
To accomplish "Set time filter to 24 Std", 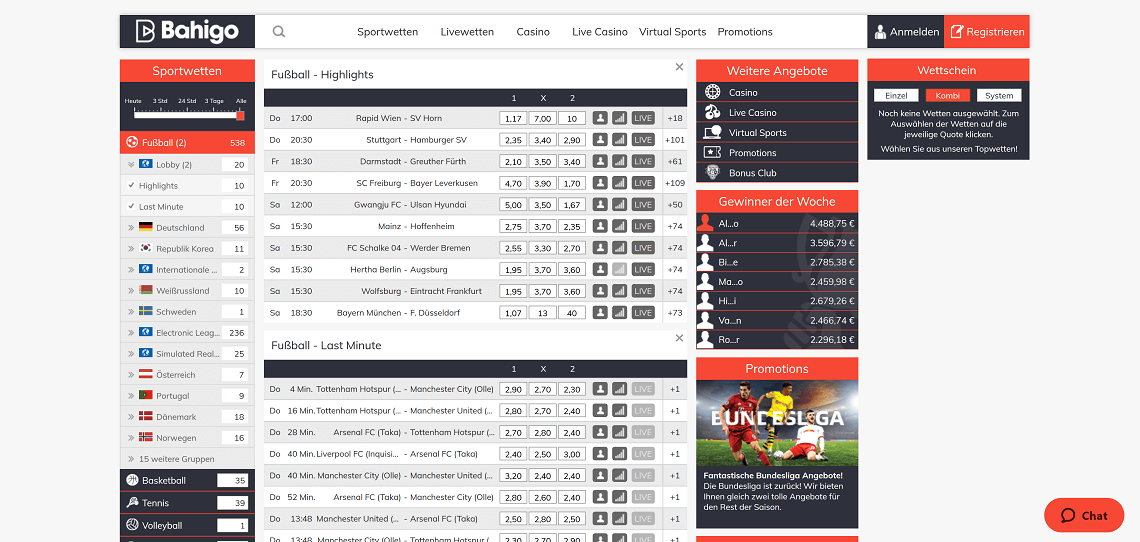I will (x=187, y=101).
